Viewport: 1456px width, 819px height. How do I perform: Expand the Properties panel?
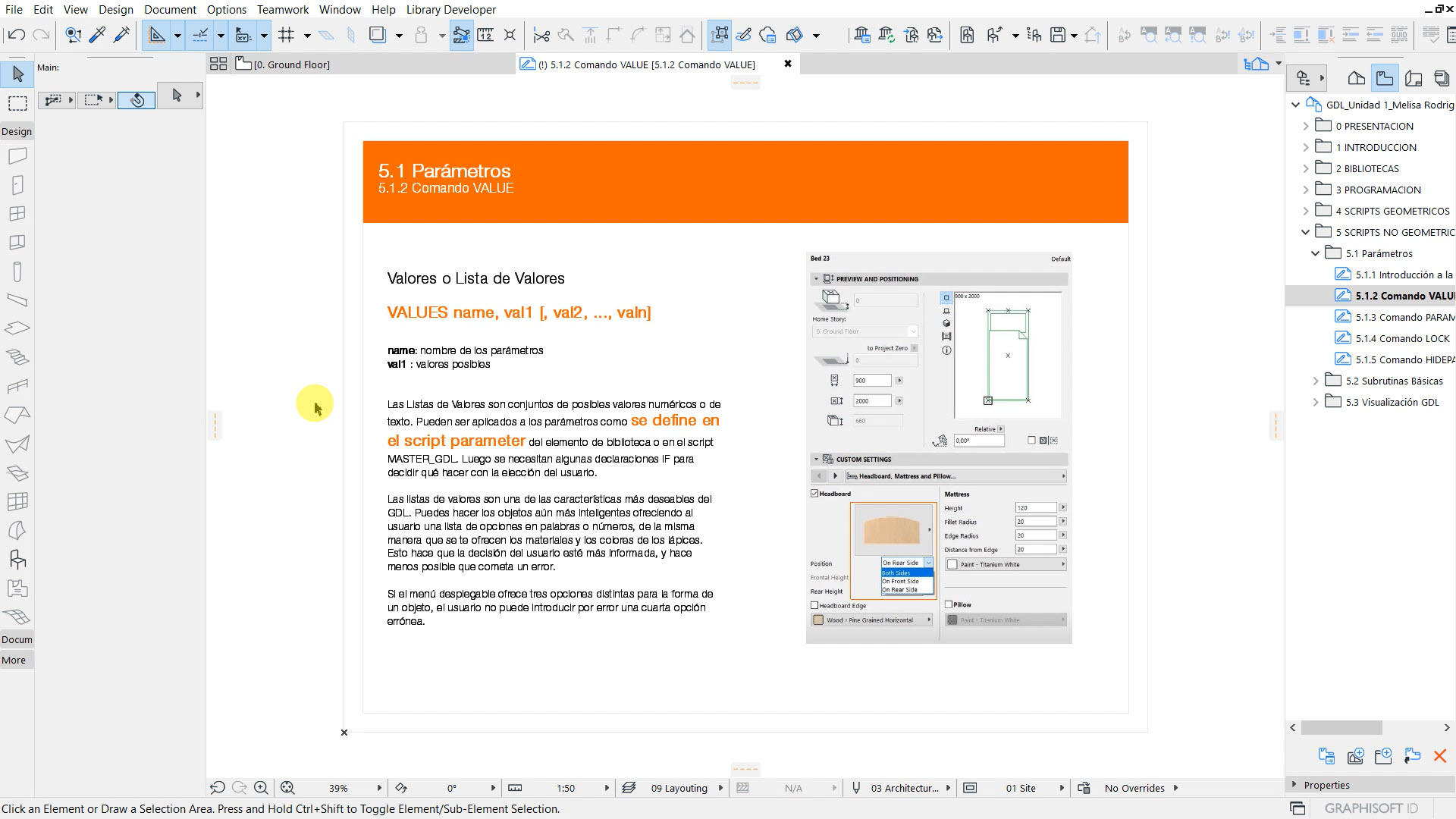click(x=1294, y=785)
